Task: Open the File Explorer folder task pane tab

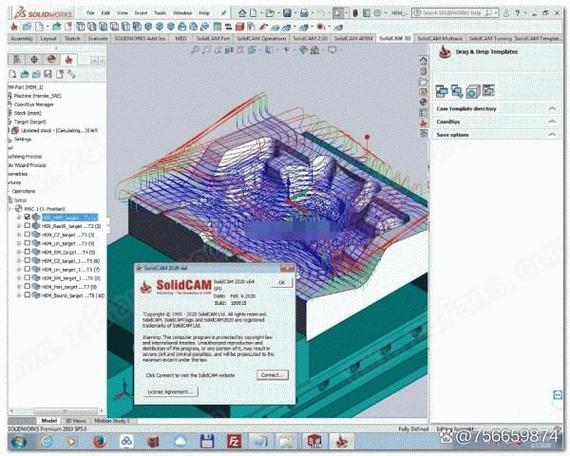Action: point(424,82)
